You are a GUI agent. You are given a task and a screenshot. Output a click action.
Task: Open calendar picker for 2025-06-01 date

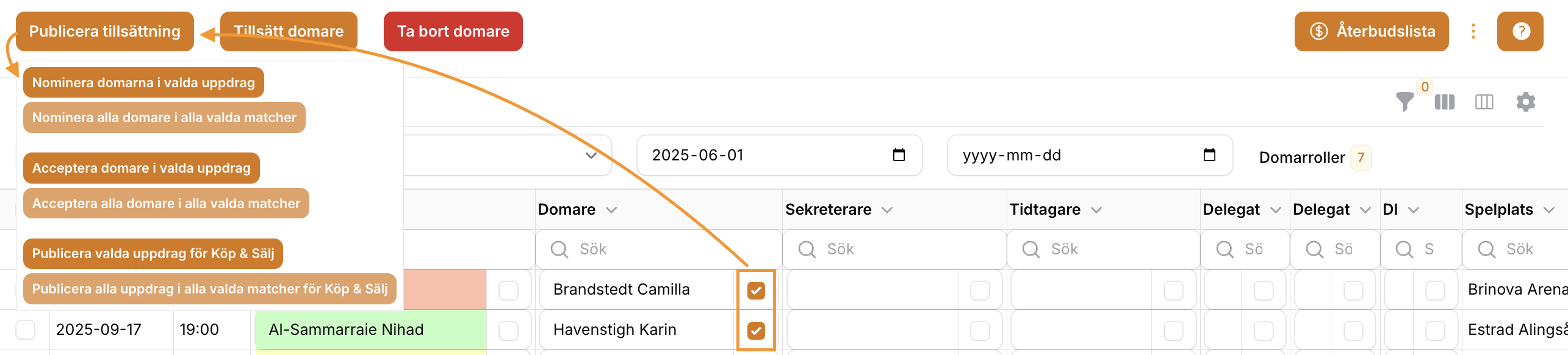[x=899, y=155]
